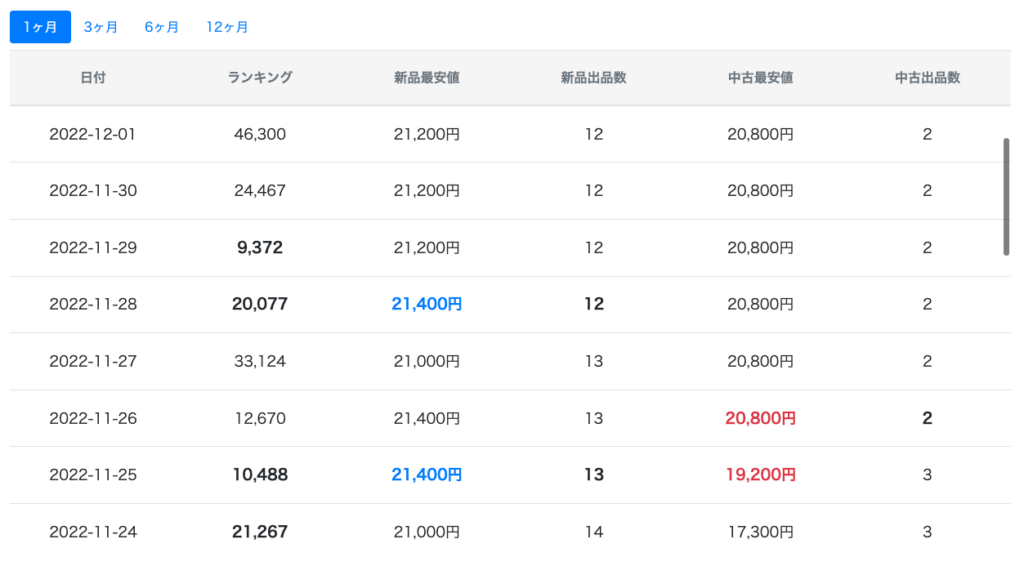
Task: Select the bold ranking 9,372 cell
Action: click(x=260, y=247)
